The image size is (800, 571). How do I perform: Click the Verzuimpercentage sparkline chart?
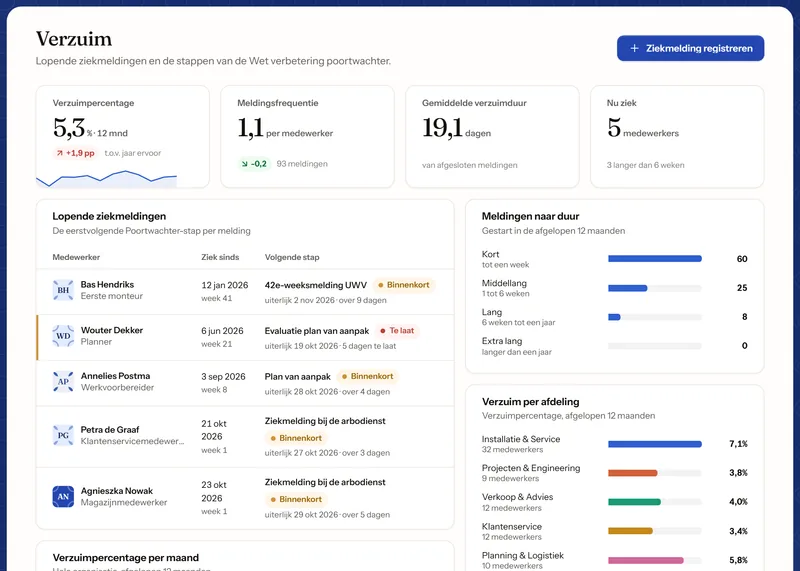pos(107,179)
